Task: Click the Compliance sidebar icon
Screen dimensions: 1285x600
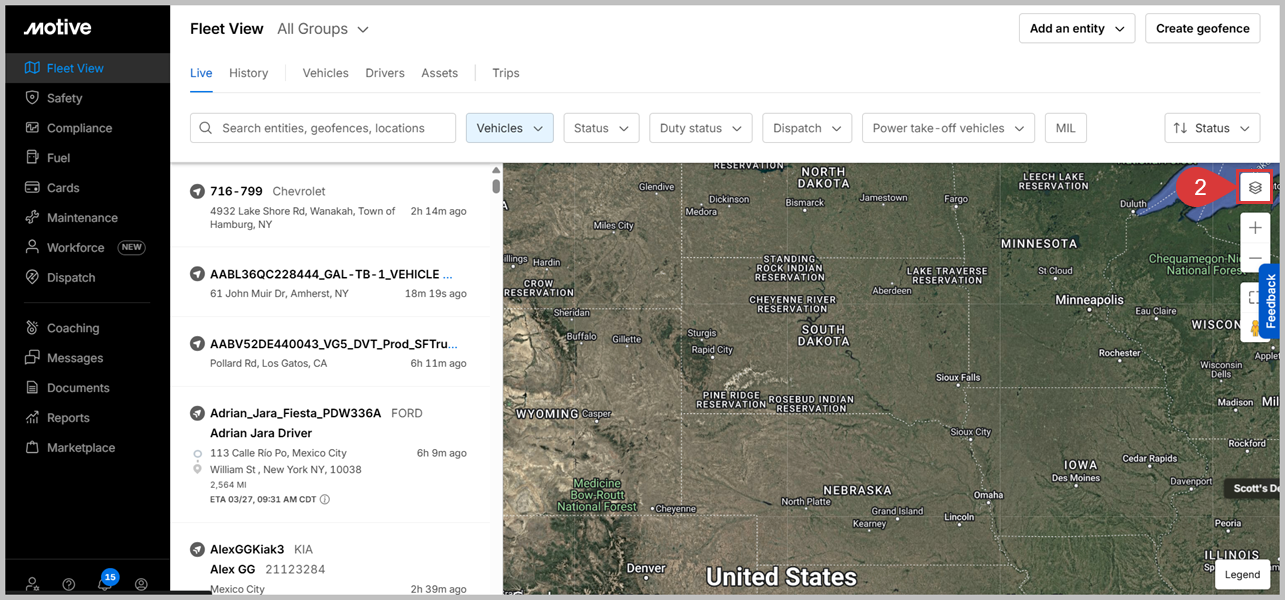Action: pos(32,128)
